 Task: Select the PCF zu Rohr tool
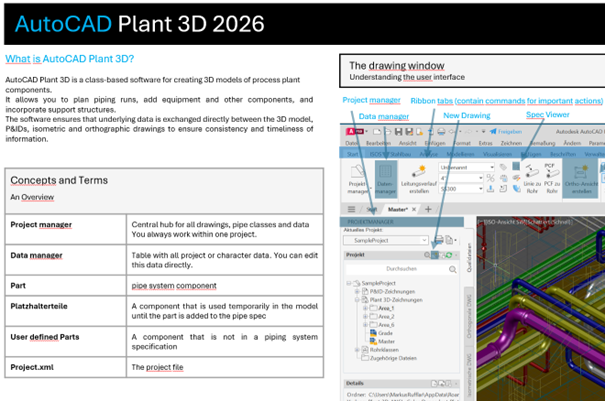point(552,178)
